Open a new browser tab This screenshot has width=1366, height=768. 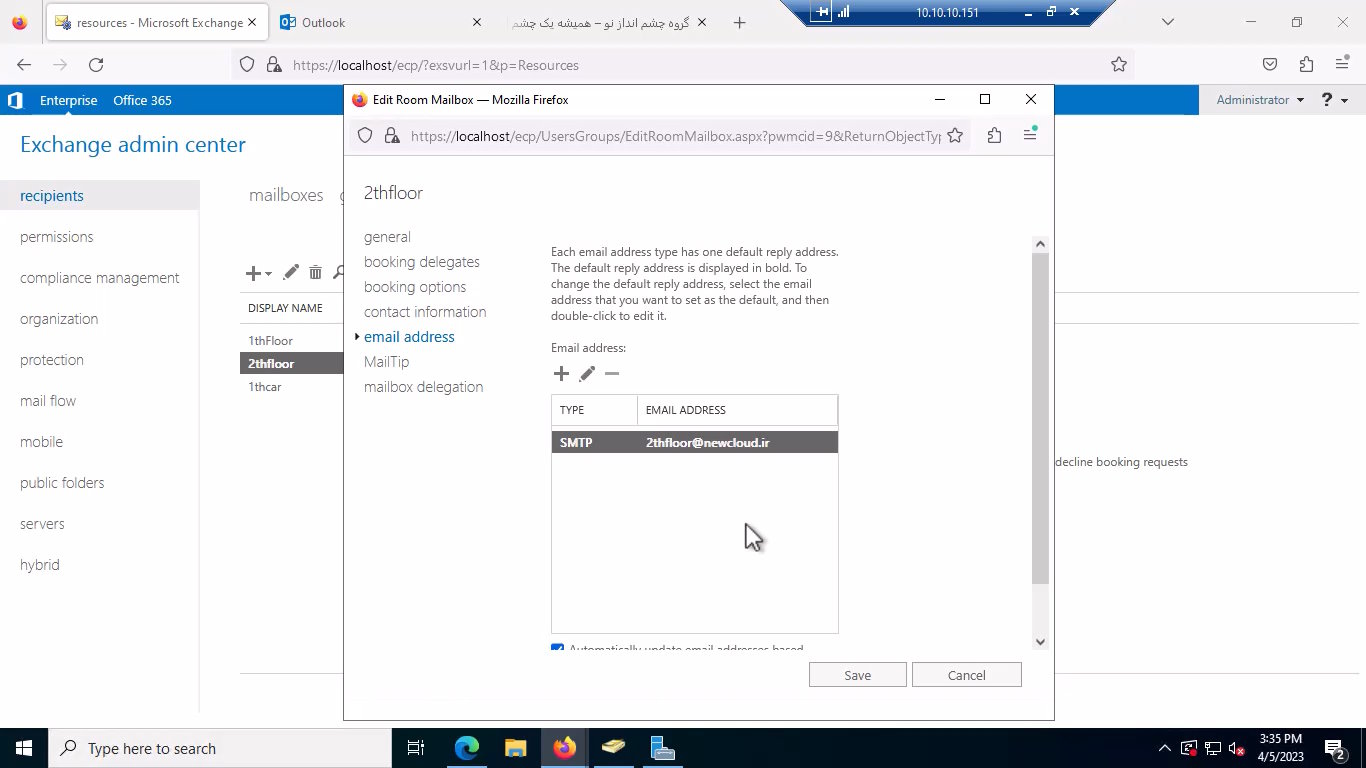(x=739, y=22)
